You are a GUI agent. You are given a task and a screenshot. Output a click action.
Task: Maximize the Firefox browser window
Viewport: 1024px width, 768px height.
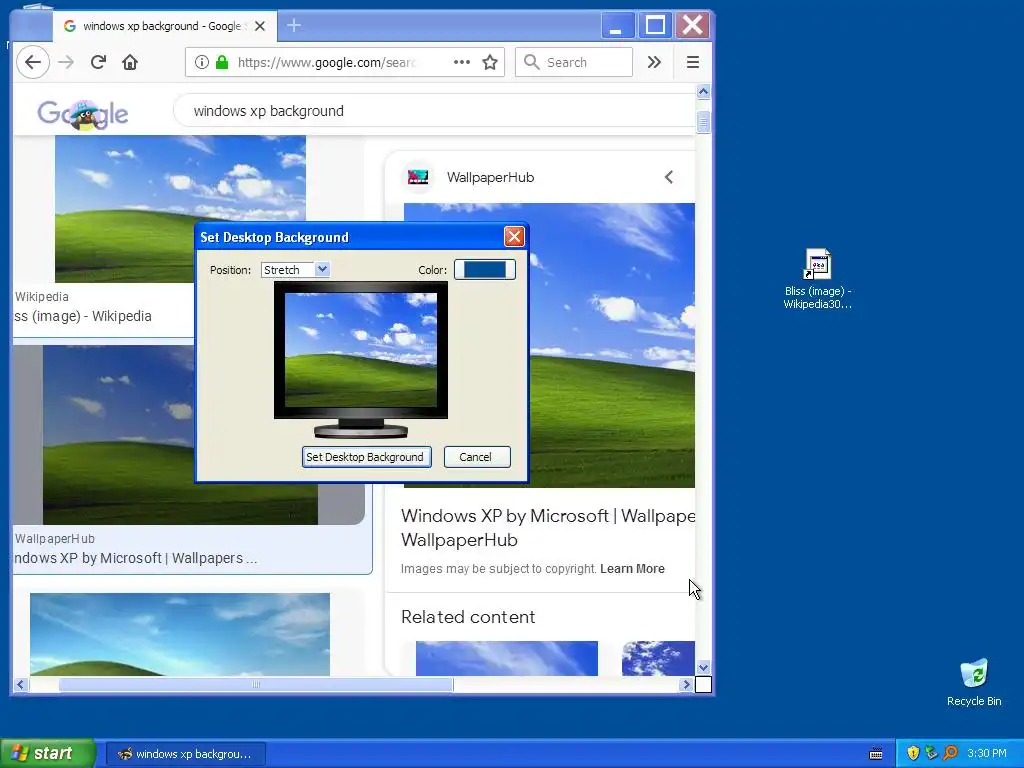click(x=655, y=26)
